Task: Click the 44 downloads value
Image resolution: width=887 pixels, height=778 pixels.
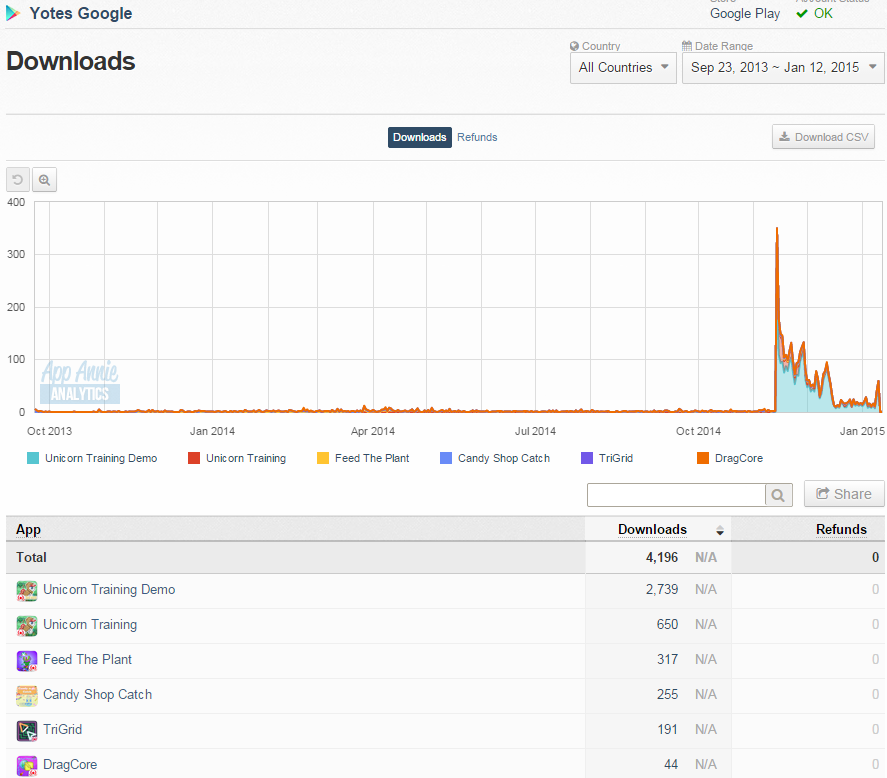Action: point(671,765)
